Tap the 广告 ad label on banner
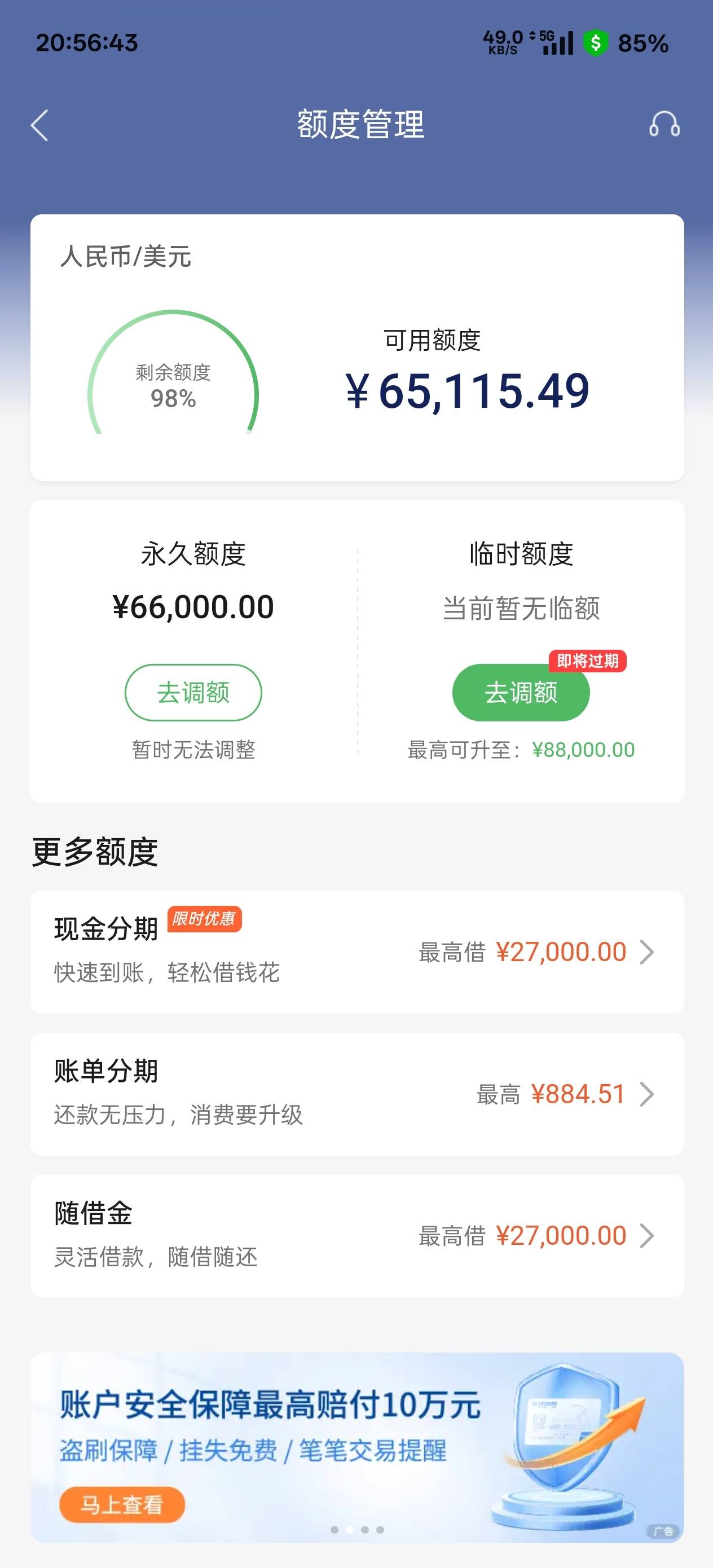 662,1531
